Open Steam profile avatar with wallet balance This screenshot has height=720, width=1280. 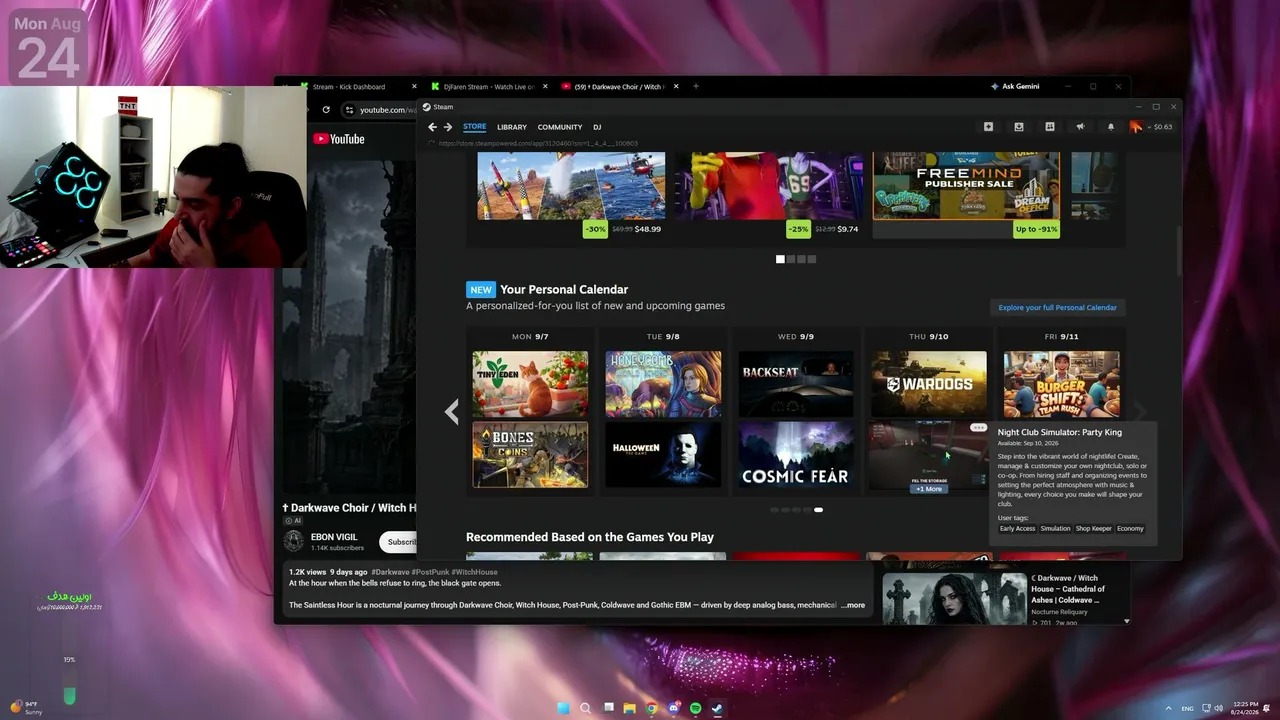1151,127
